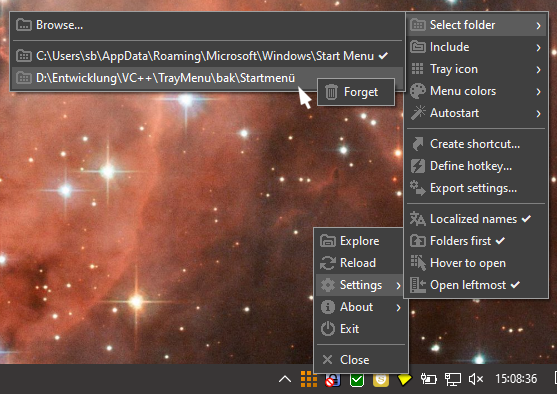Show hidden tray icons chevron
Screen dimensions: 557x394
(285, 379)
